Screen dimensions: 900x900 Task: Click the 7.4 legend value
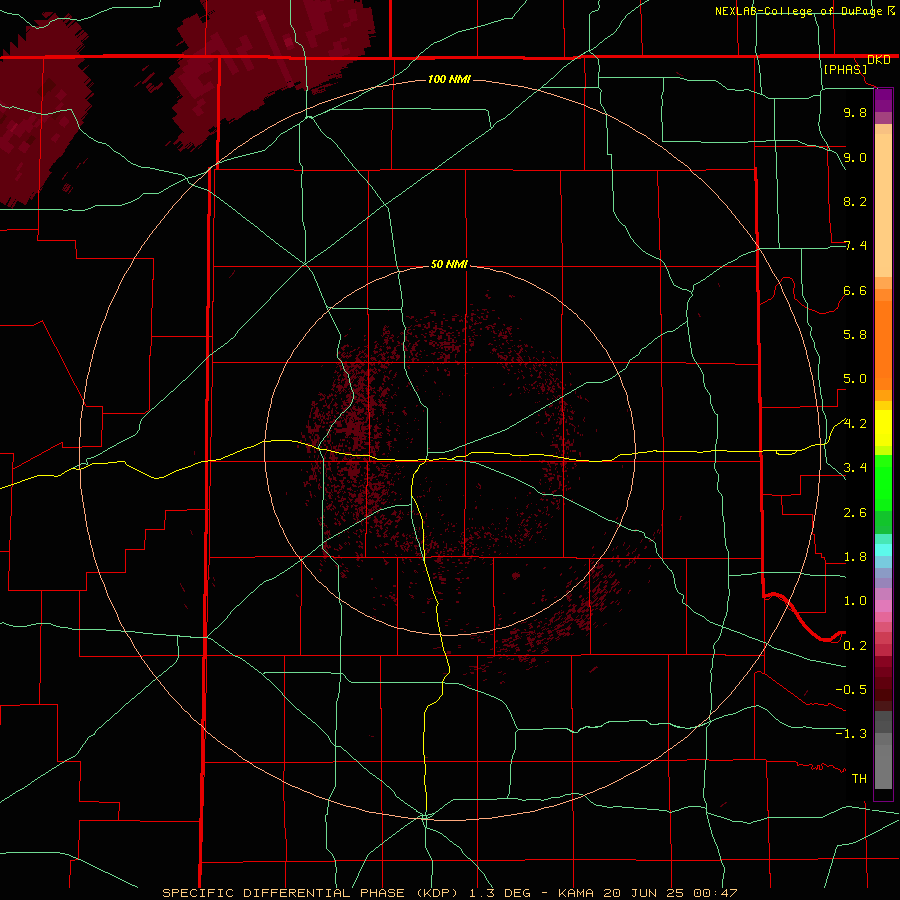[855, 246]
